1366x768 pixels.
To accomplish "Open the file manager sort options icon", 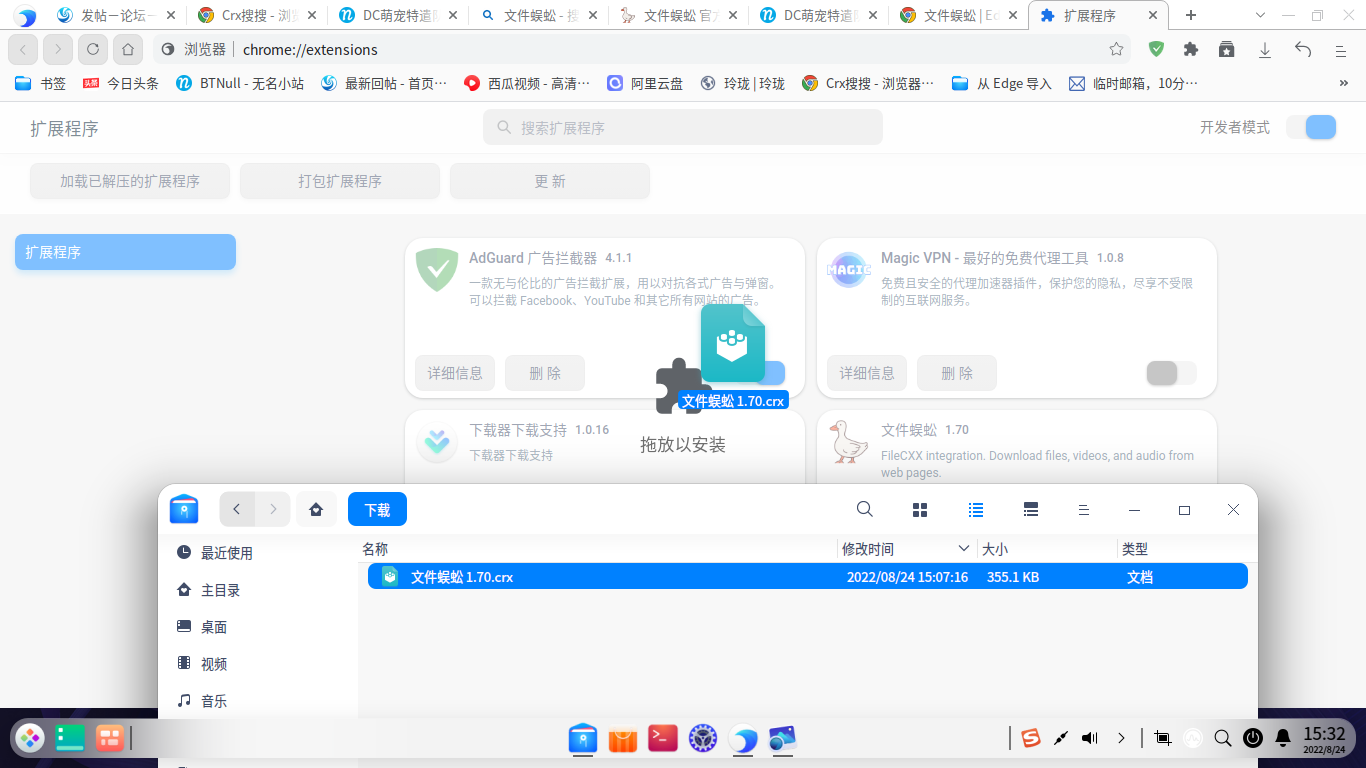I will pyautogui.click(x=1083, y=509).
